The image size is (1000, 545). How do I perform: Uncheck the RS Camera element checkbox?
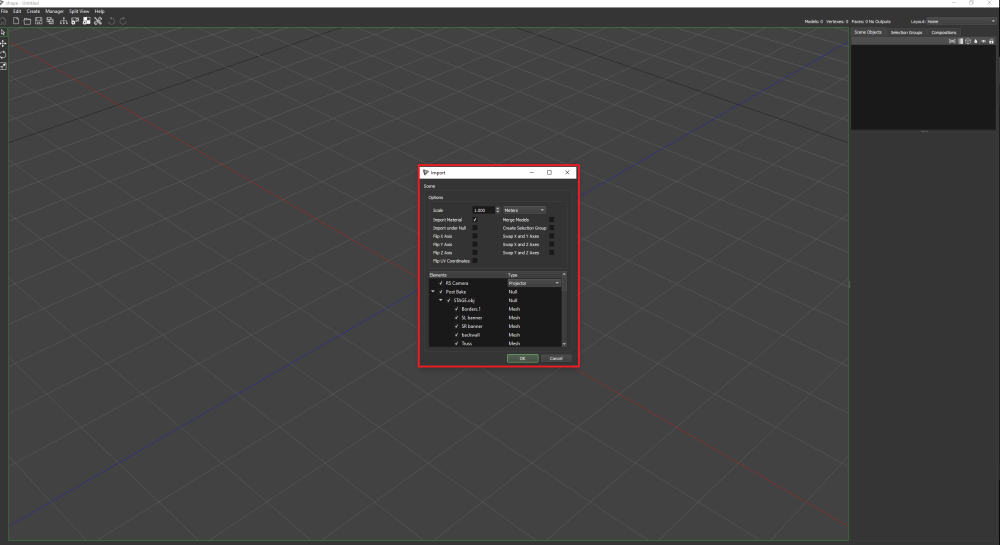tap(441, 283)
